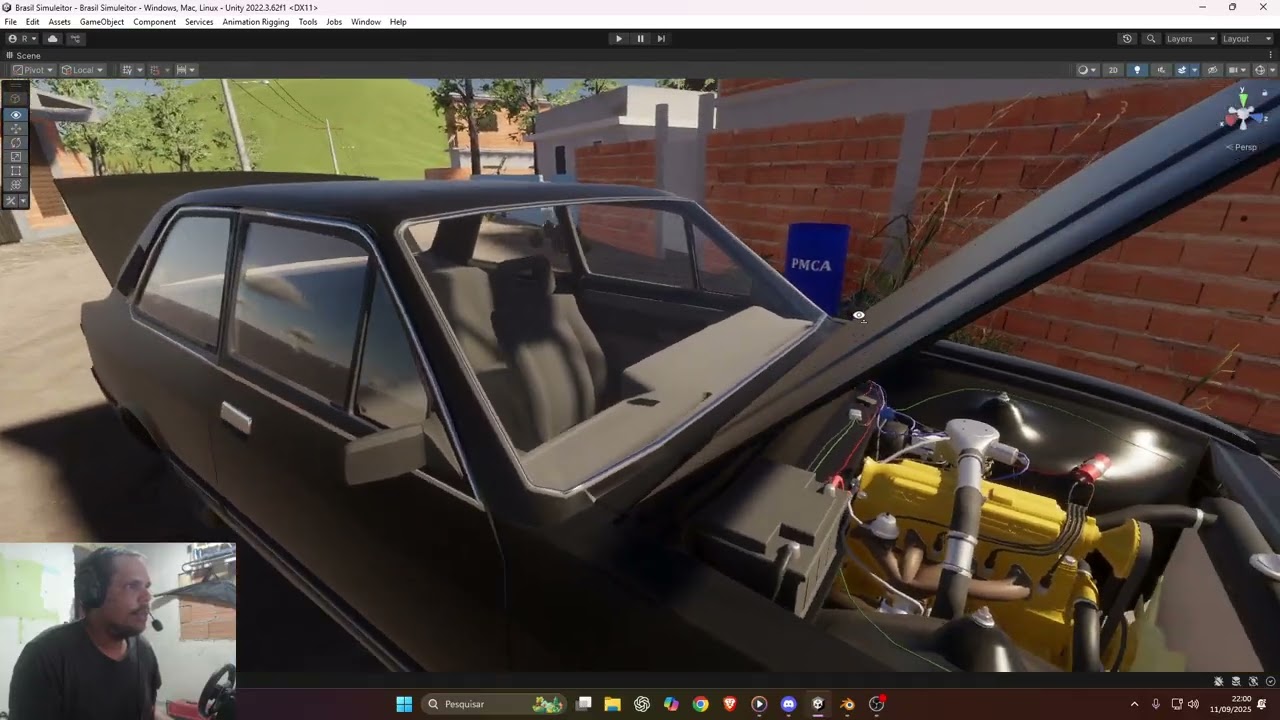Toggle scene audio playback
Viewport: 1280px width, 720px height.
click(1161, 70)
